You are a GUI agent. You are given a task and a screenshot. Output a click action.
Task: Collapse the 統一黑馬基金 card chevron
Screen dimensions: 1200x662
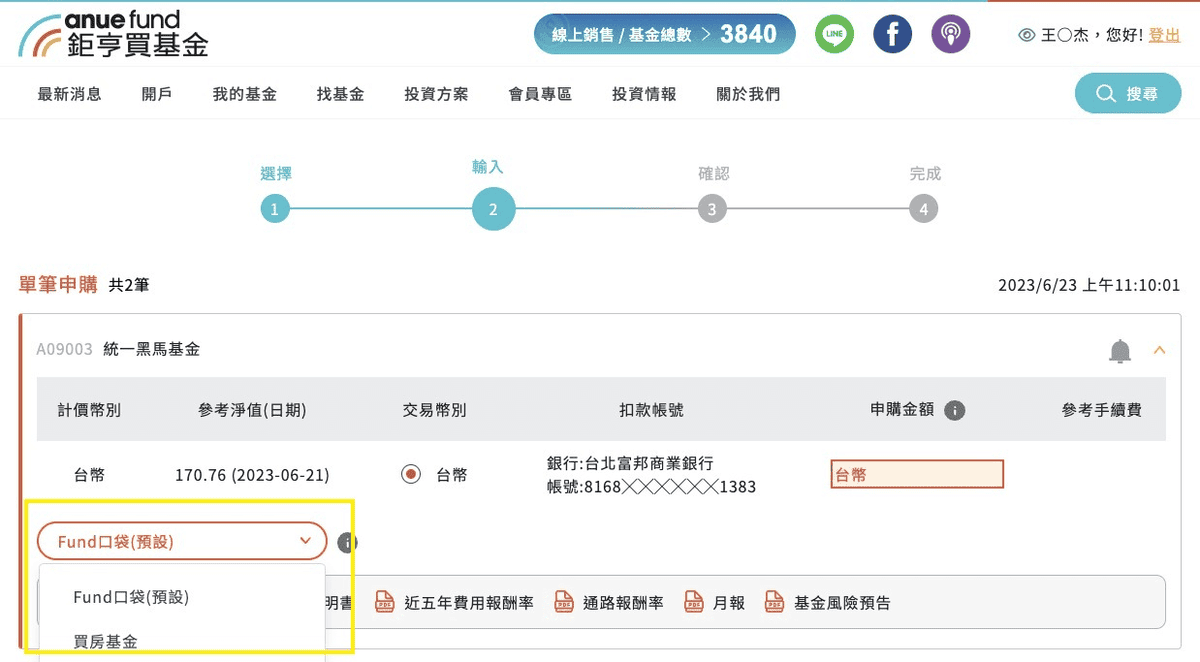pyautogui.click(x=1160, y=350)
